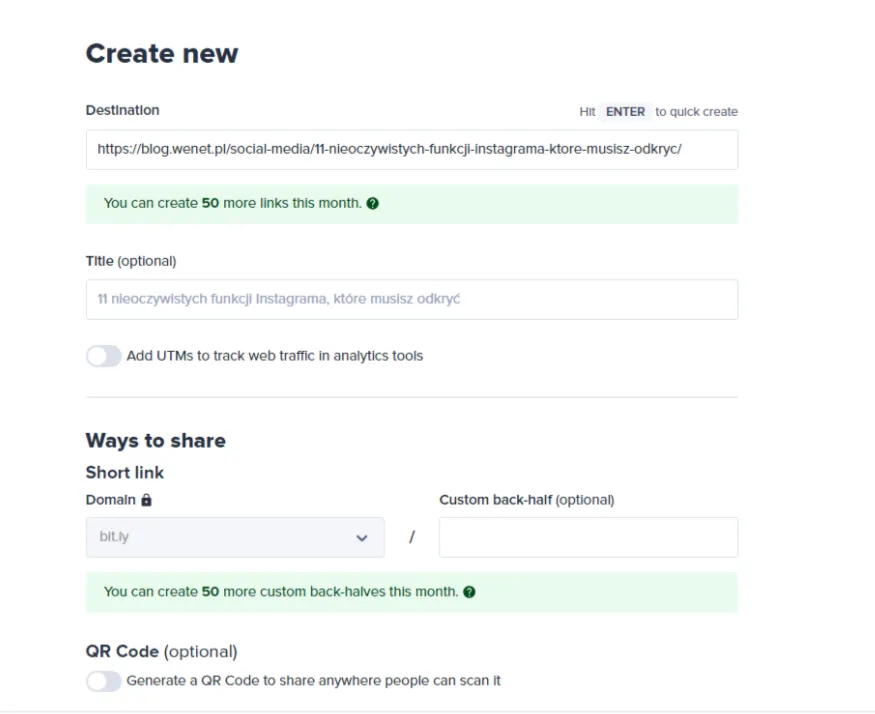Click the ENTER key badge hint
The width and height of the screenshot is (875, 714).
[x=625, y=112]
